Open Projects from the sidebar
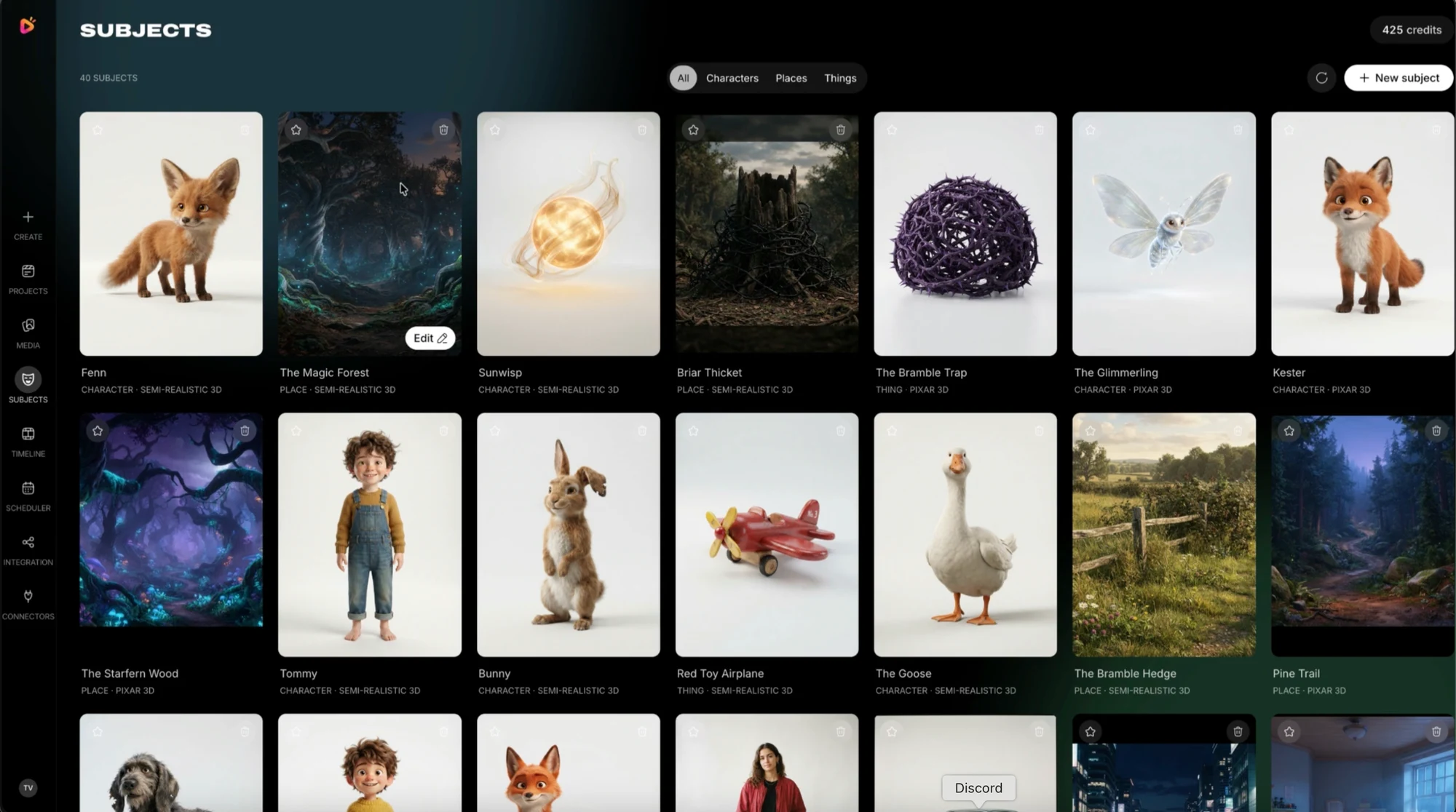1456x812 pixels. point(28,279)
